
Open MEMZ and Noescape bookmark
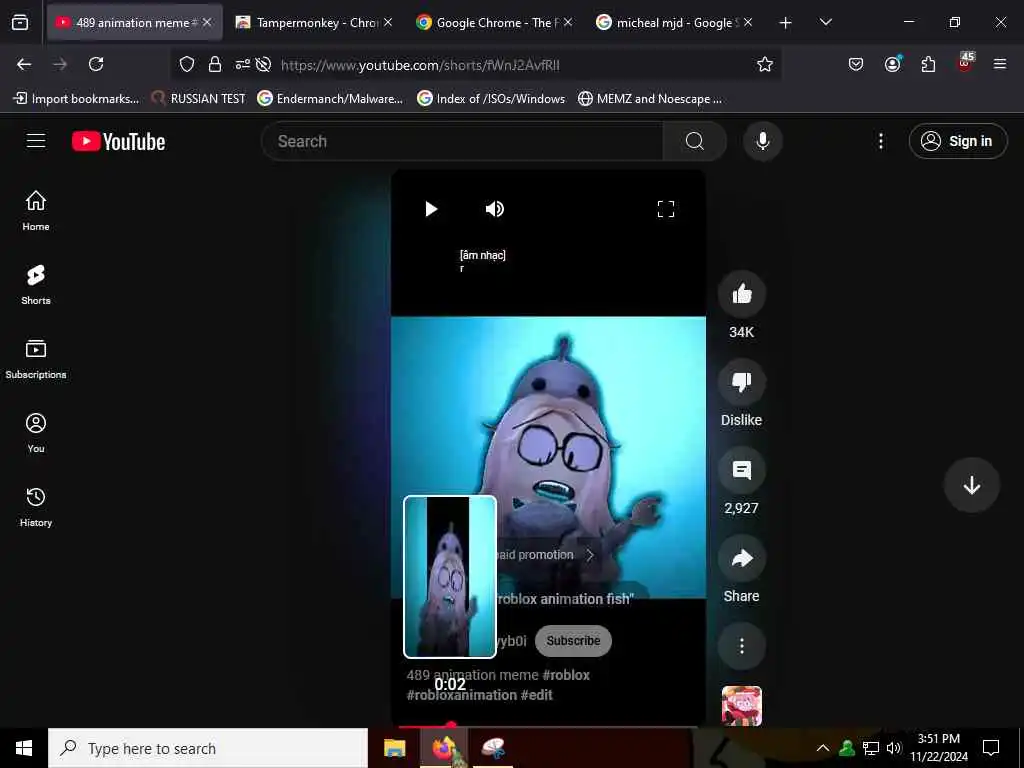[x=650, y=99]
